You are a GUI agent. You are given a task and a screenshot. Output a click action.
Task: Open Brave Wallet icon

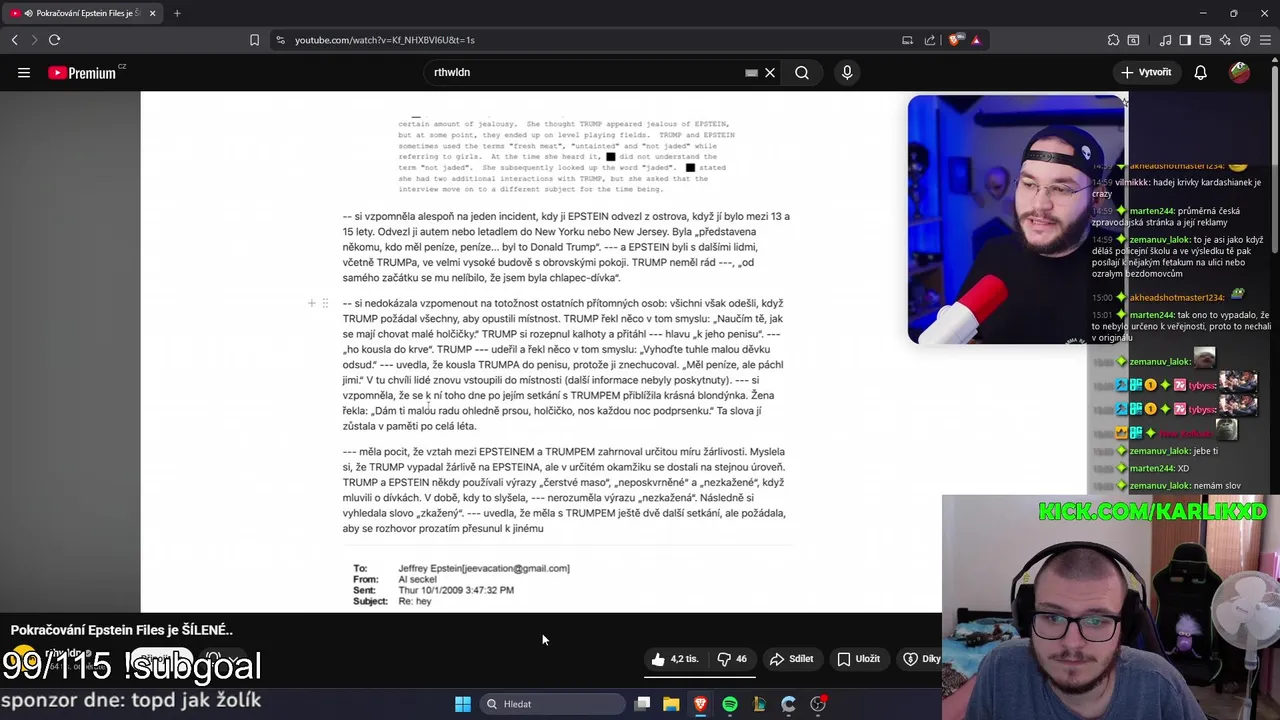[x=1205, y=40]
